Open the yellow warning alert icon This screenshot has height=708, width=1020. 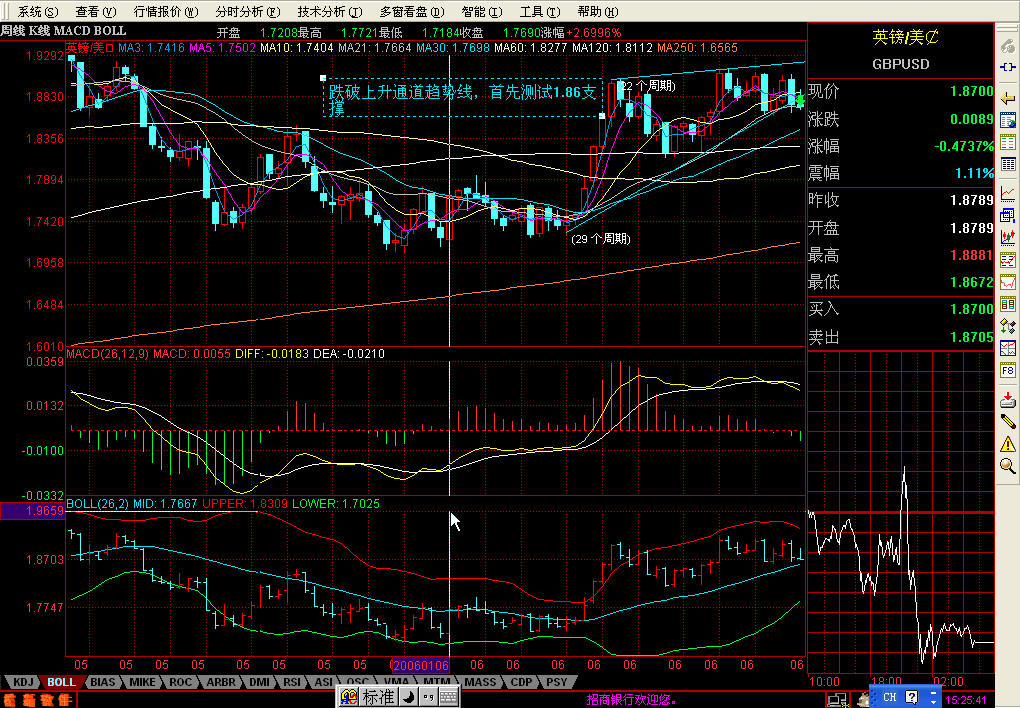(1008, 444)
